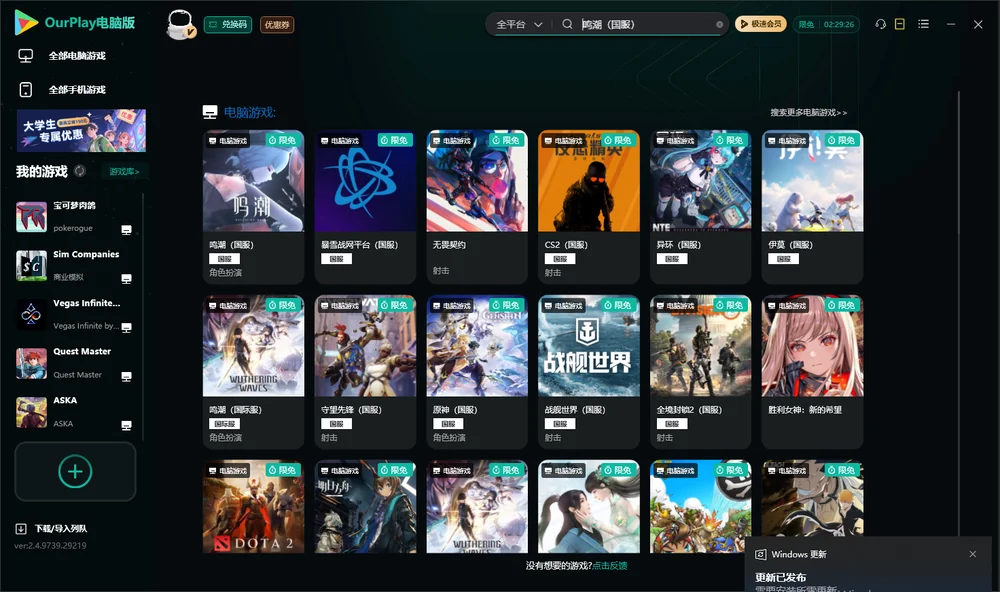Open the user avatar profile

[x=180, y=25]
